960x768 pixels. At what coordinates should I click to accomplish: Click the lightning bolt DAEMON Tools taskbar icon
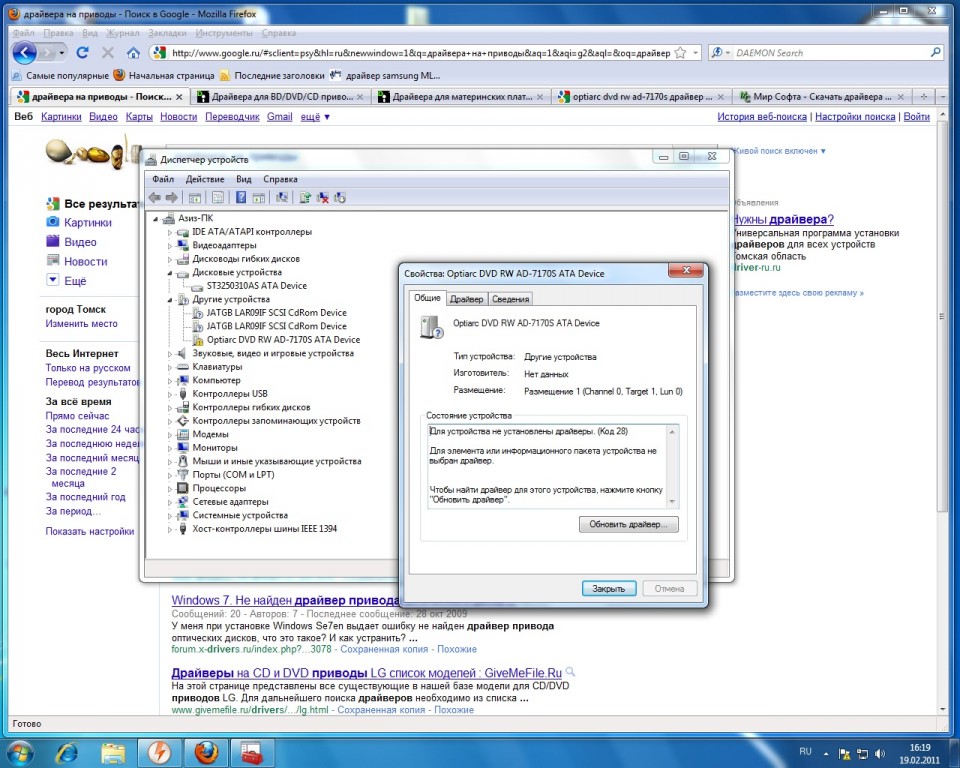[159, 753]
